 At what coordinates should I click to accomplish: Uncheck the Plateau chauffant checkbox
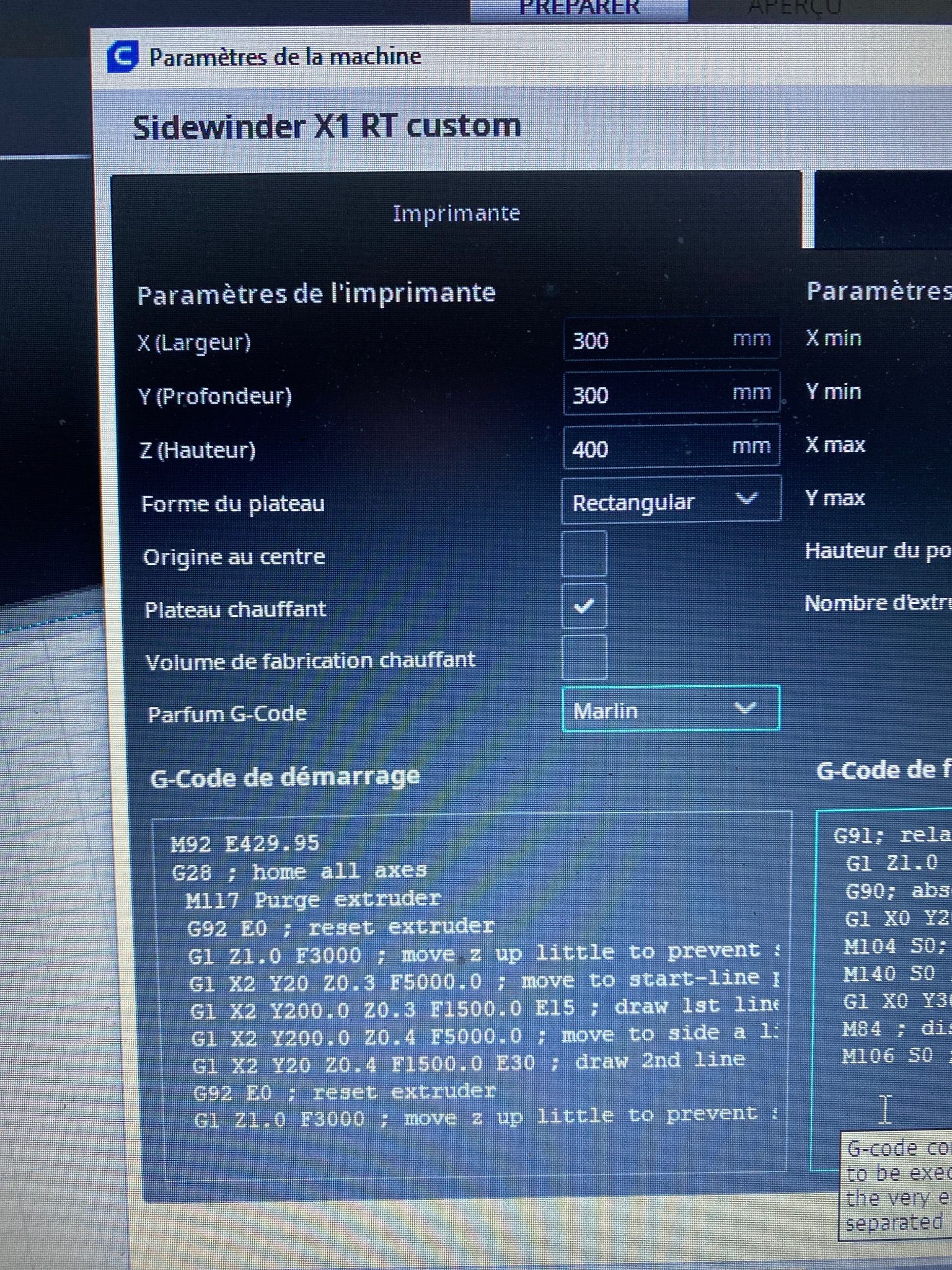tap(584, 606)
